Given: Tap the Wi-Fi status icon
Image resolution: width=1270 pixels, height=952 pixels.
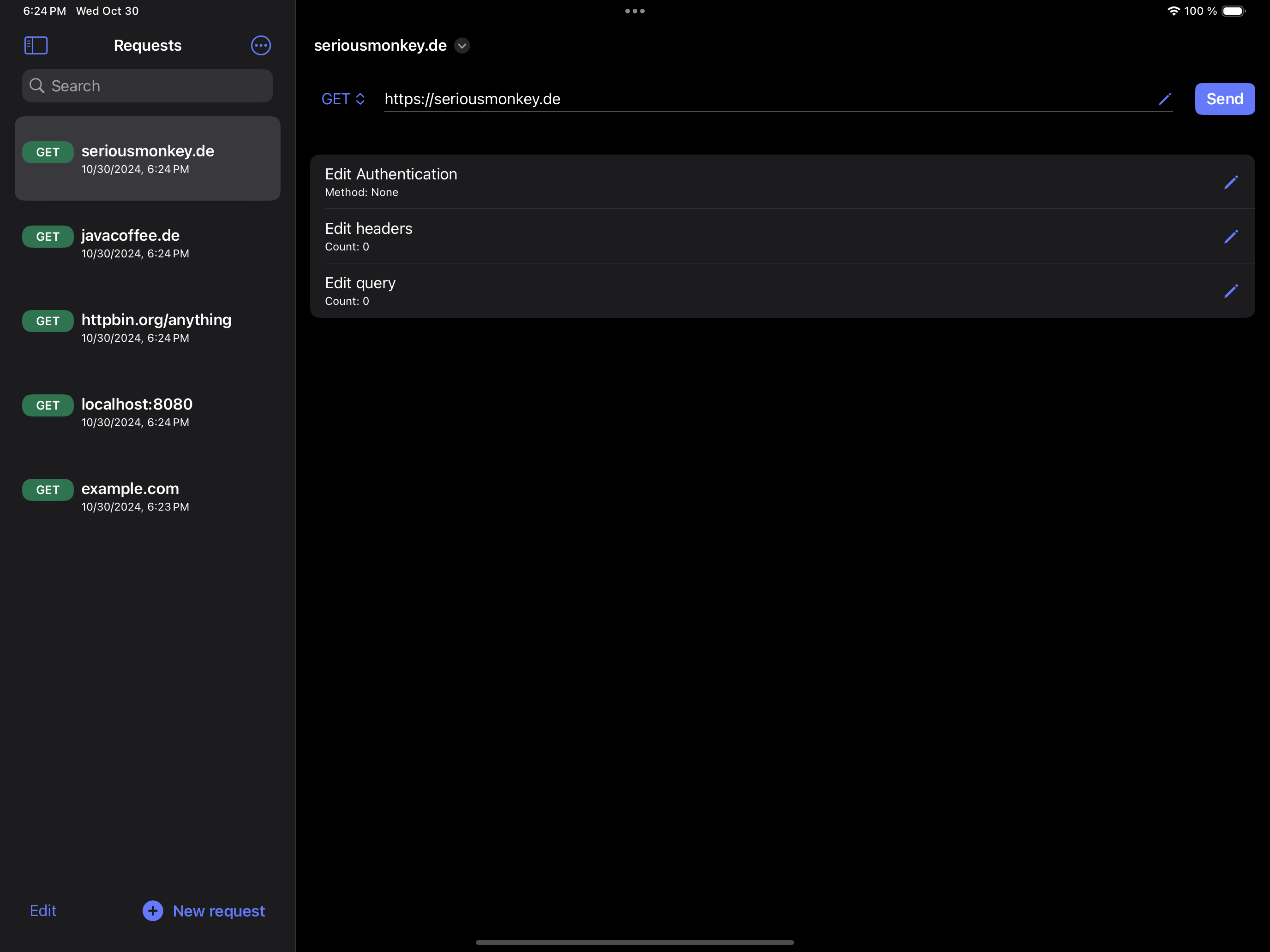Looking at the screenshot, I should click(x=1174, y=11).
